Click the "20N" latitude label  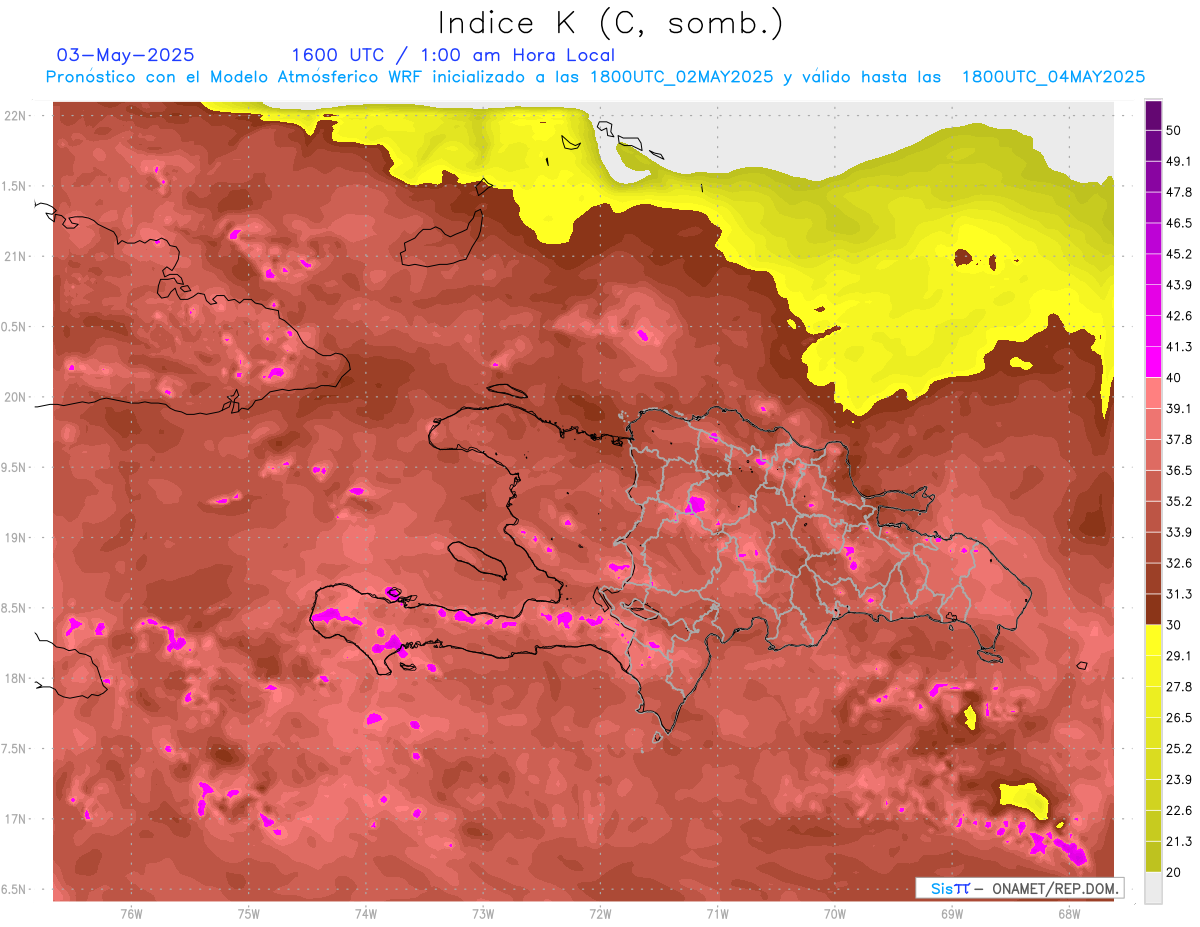click(x=16, y=397)
